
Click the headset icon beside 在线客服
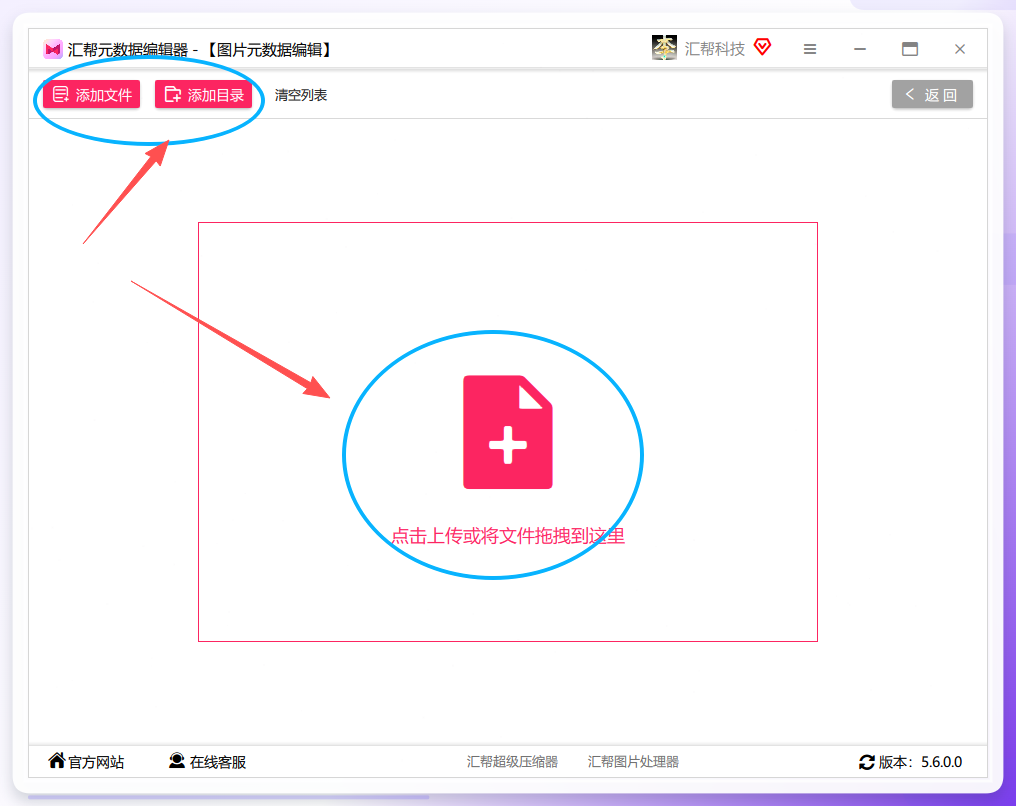tap(176, 760)
